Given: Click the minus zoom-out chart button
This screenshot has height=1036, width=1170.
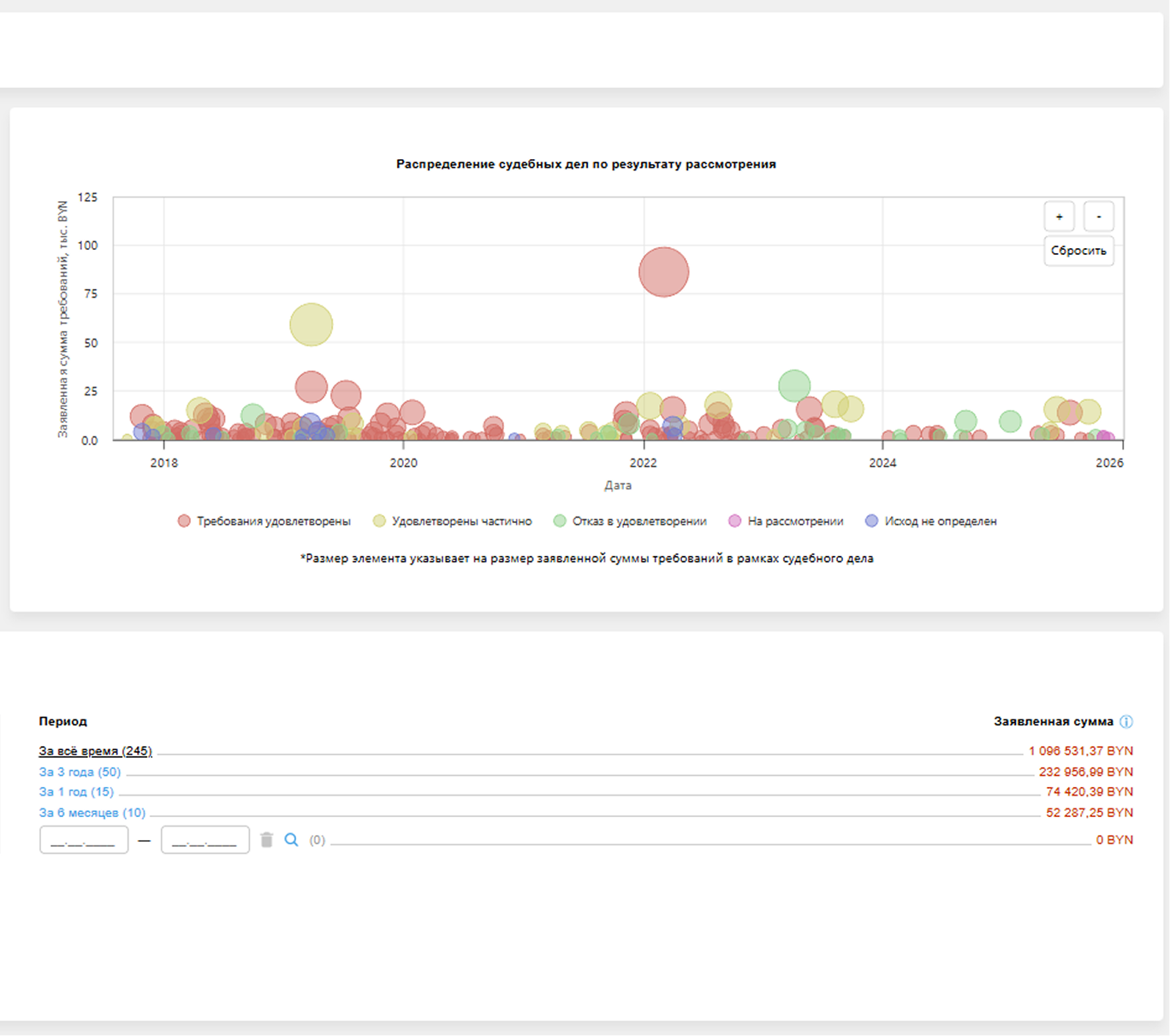Looking at the screenshot, I should pyautogui.click(x=1098, y=216).
